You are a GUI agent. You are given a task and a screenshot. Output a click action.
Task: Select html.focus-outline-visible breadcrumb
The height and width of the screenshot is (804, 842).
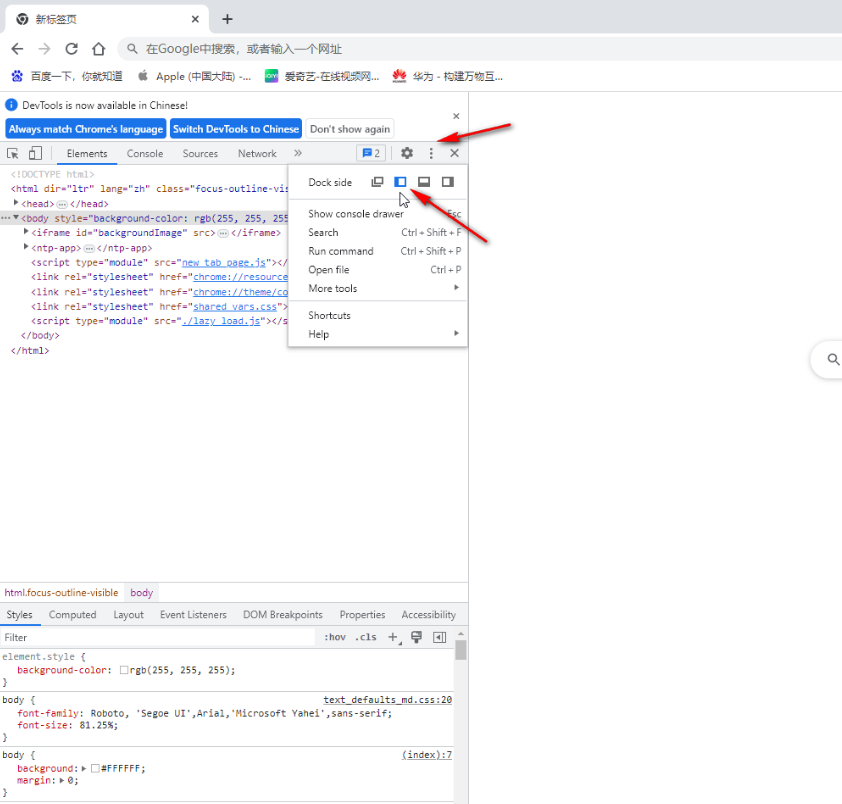(61, 592)
